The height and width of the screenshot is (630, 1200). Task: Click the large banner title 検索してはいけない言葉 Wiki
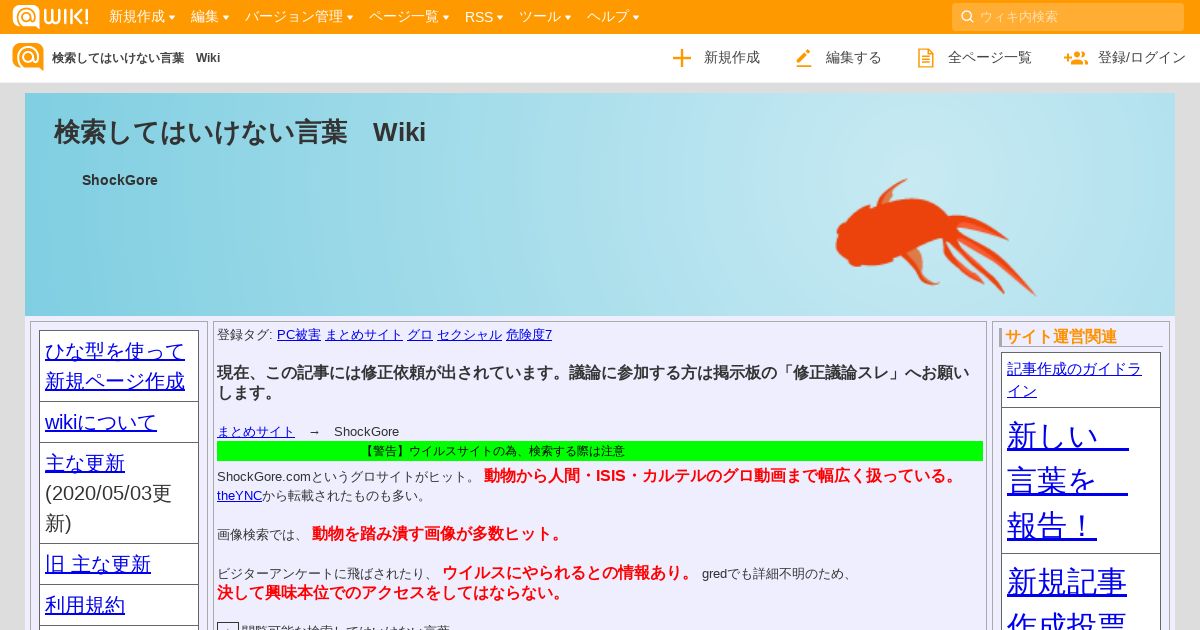point(240,132)
